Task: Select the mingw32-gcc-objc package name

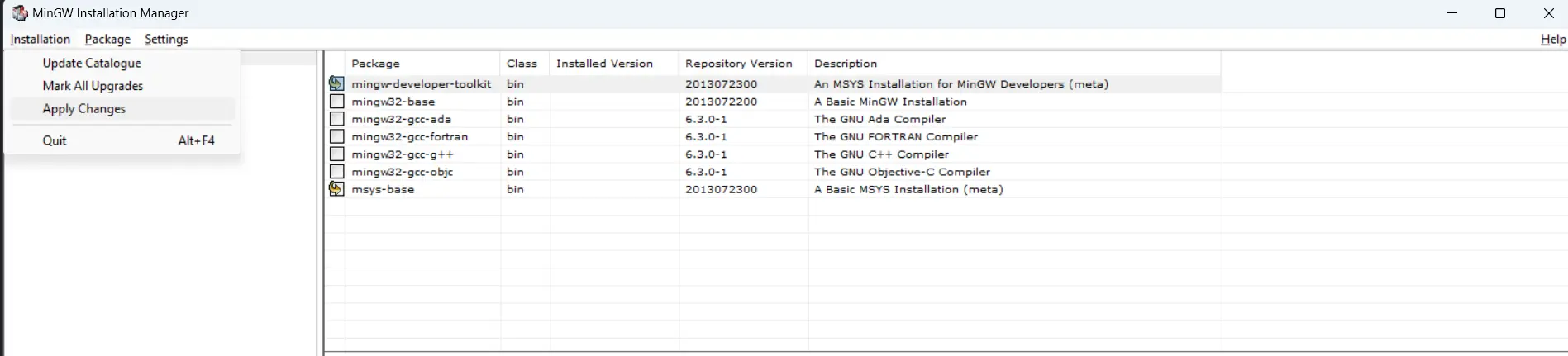Action: 402,172
